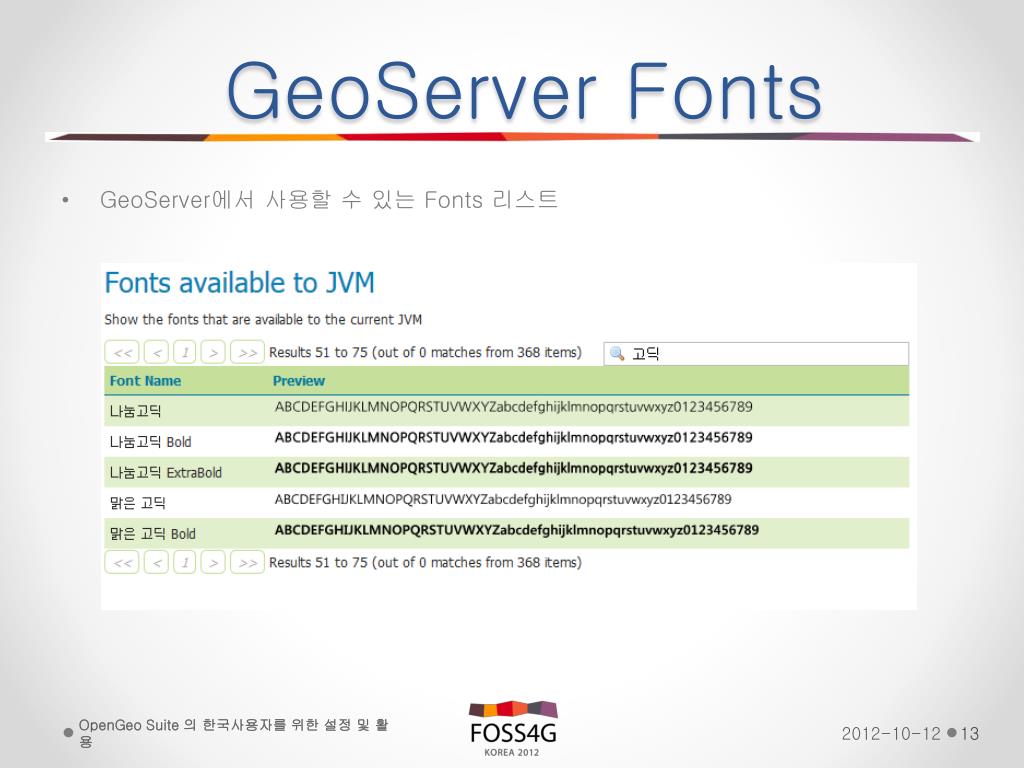Select the 나눔고딕 Bold font name
Image resolution: width=1024 pixels, height=768 pixels.
point(150,442)
